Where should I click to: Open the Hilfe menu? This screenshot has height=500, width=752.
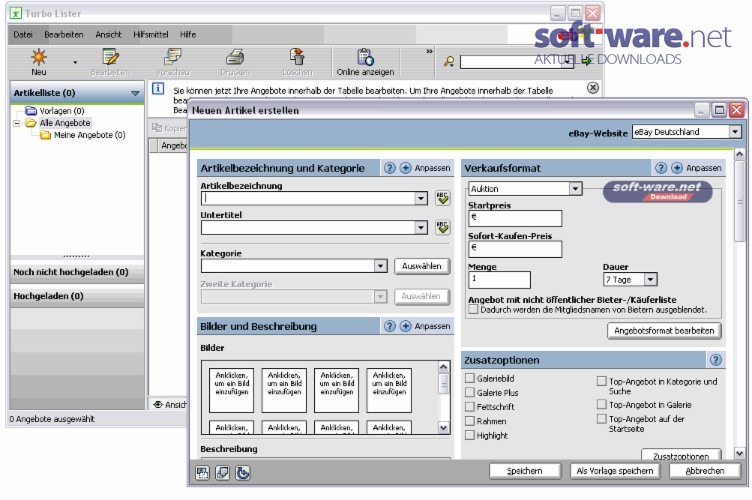pyautogui.click(x=188, y=35)
